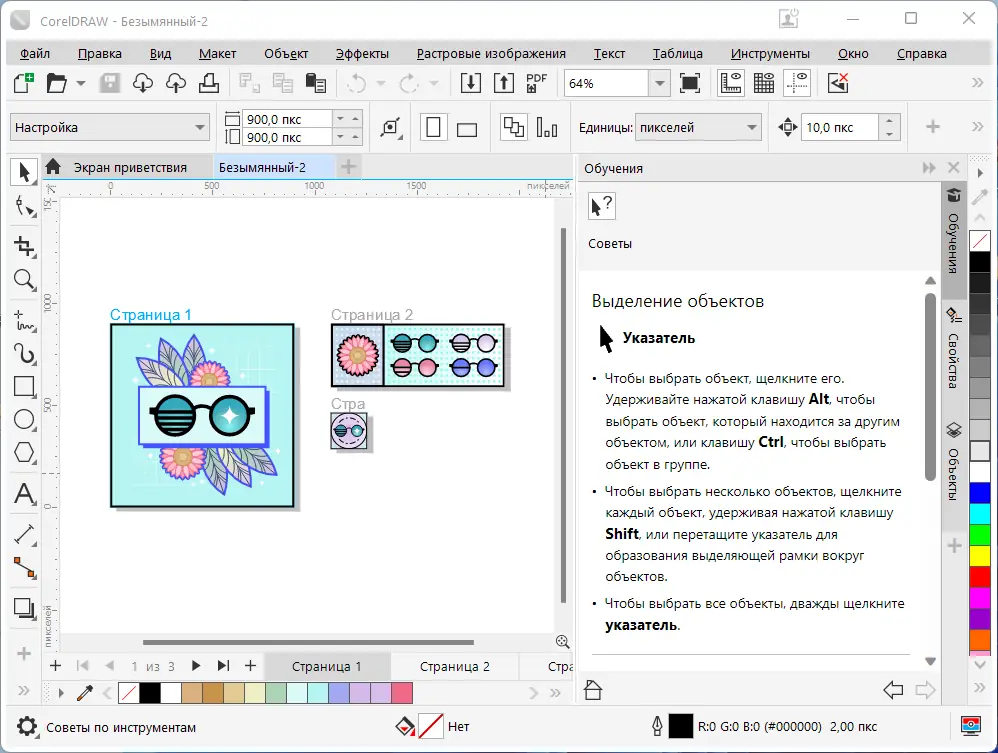998x753 pixels.
Task: Open the Эффекты menu
Action: pyautogui.click(x=362, y=54)
